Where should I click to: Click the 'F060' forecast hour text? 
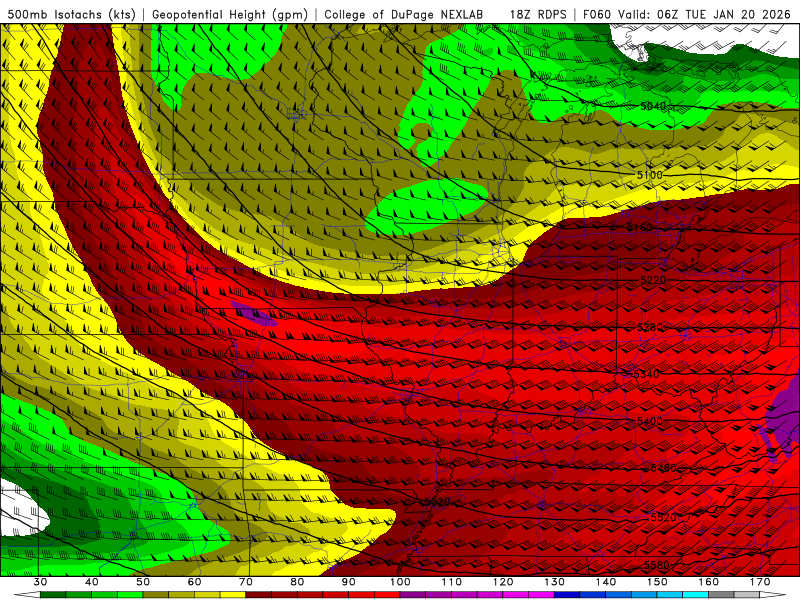pos(596,14)
